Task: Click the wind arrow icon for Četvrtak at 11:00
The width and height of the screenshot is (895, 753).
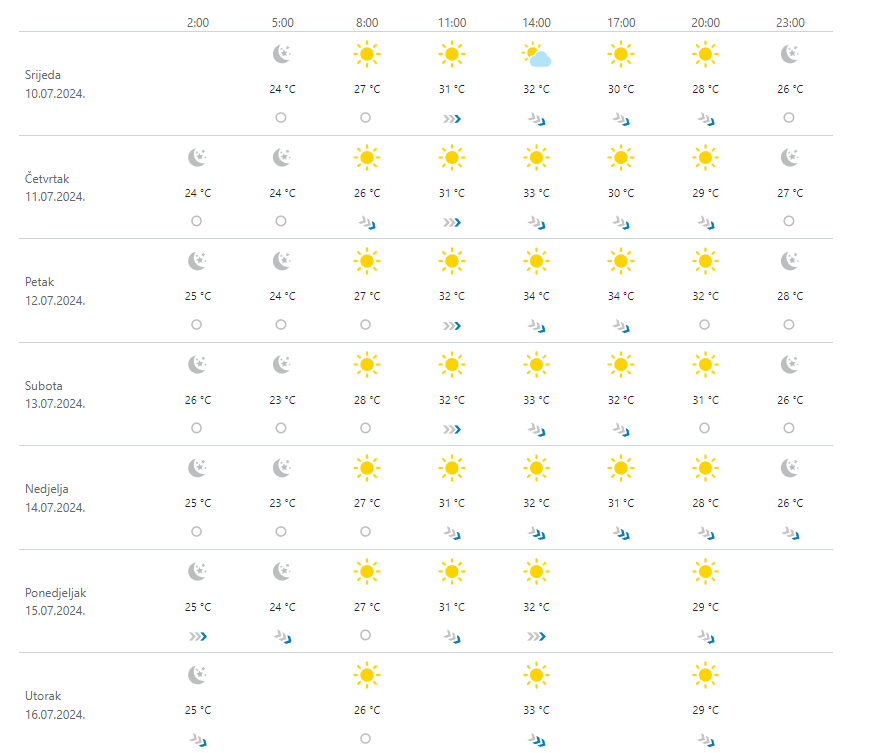Action: 452,222
